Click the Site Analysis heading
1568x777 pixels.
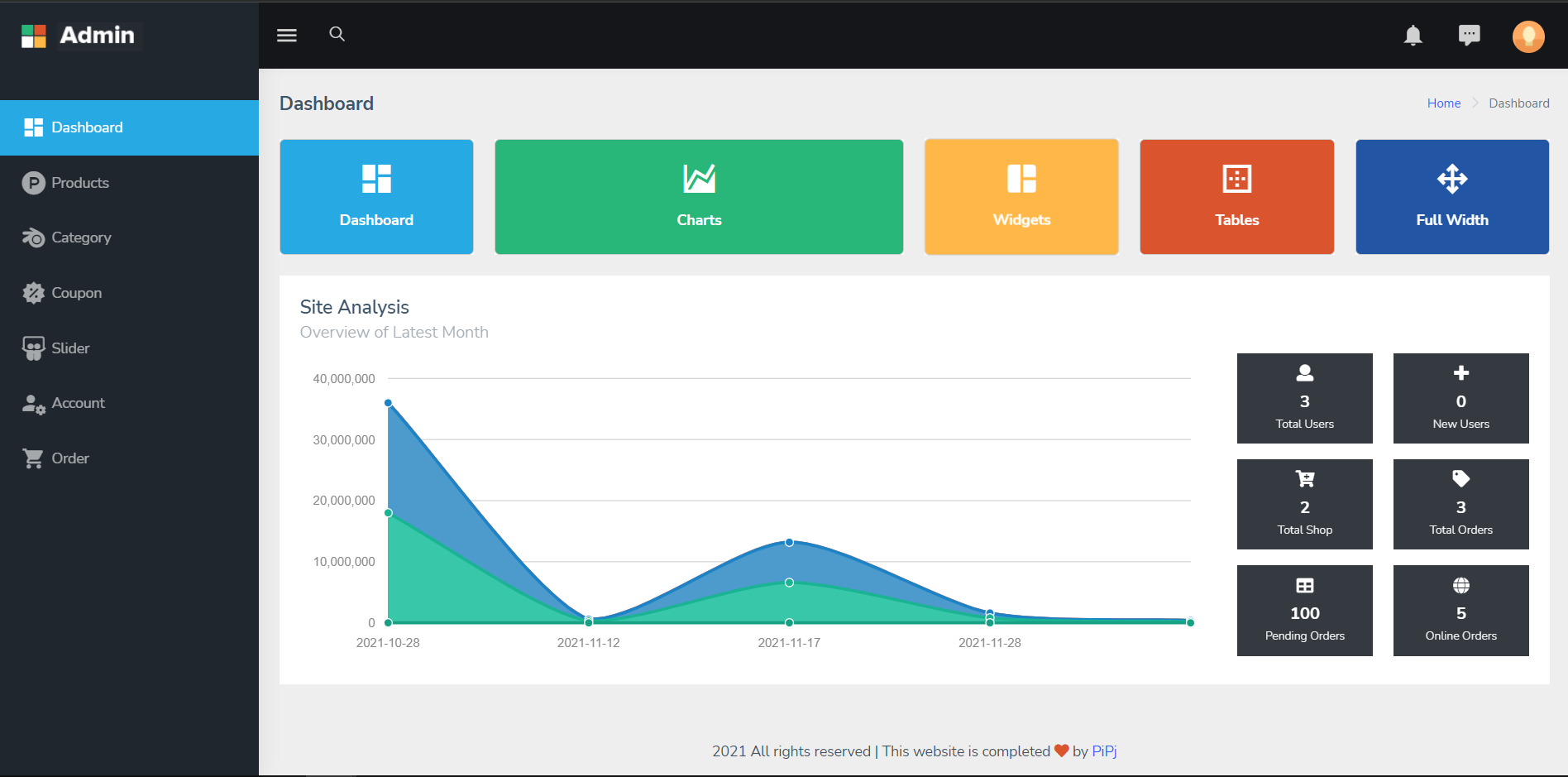pos(354,307)
